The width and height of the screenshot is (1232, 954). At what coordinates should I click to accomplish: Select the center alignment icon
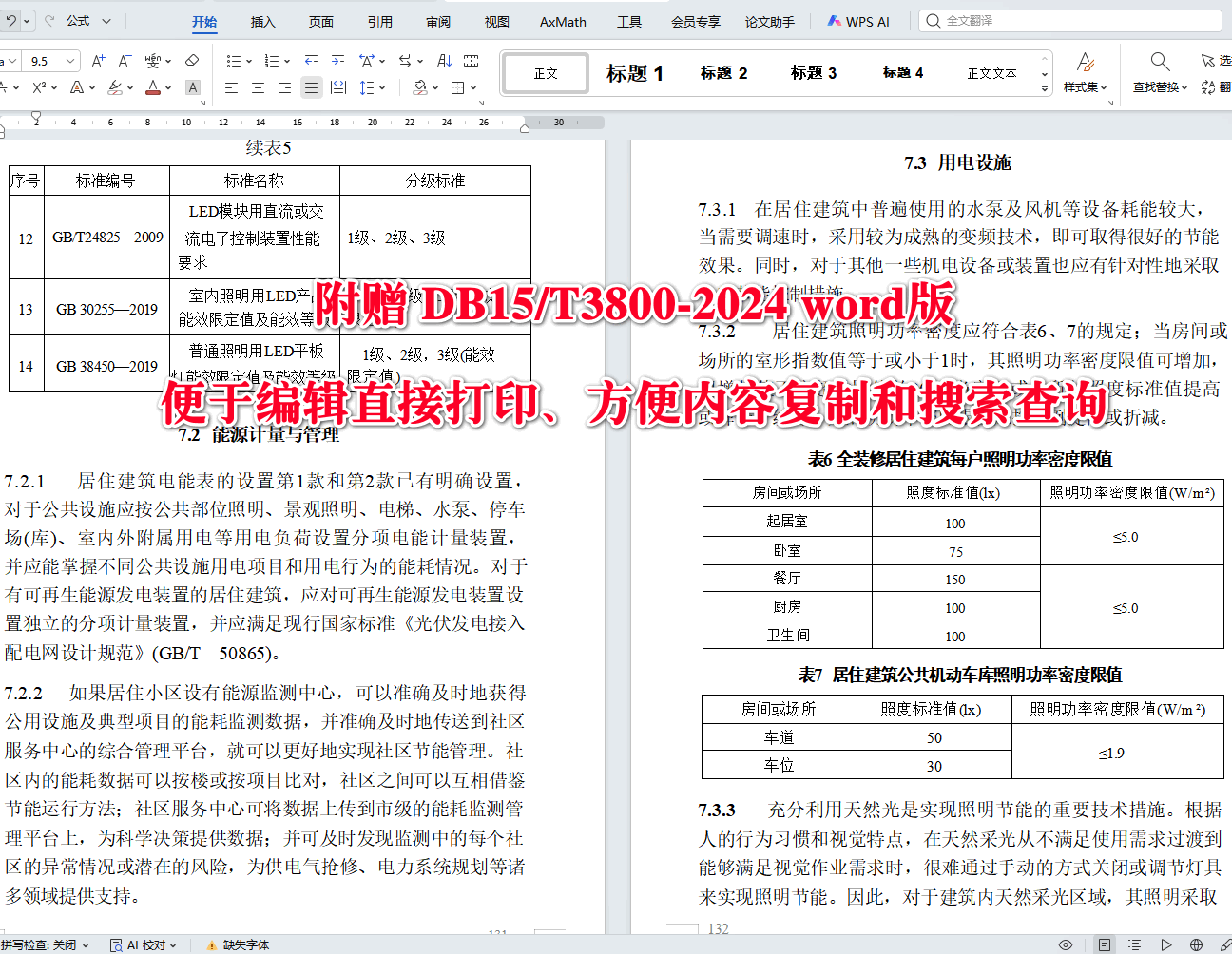(258, 87)
